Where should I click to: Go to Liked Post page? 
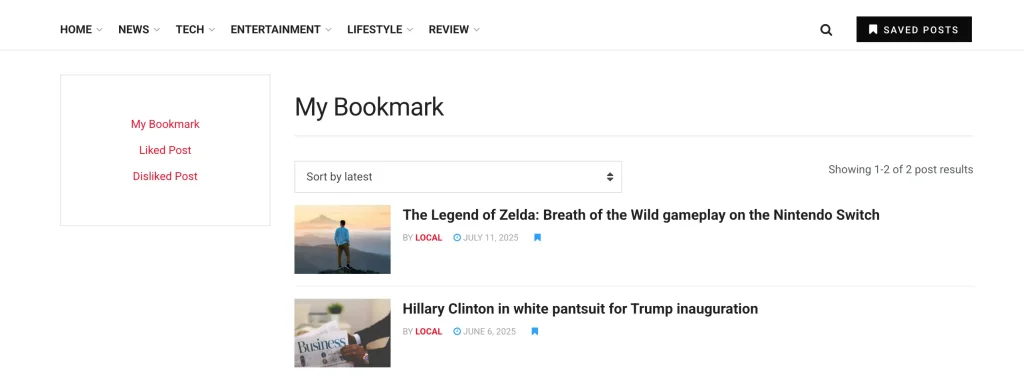[x=165, y=150]
